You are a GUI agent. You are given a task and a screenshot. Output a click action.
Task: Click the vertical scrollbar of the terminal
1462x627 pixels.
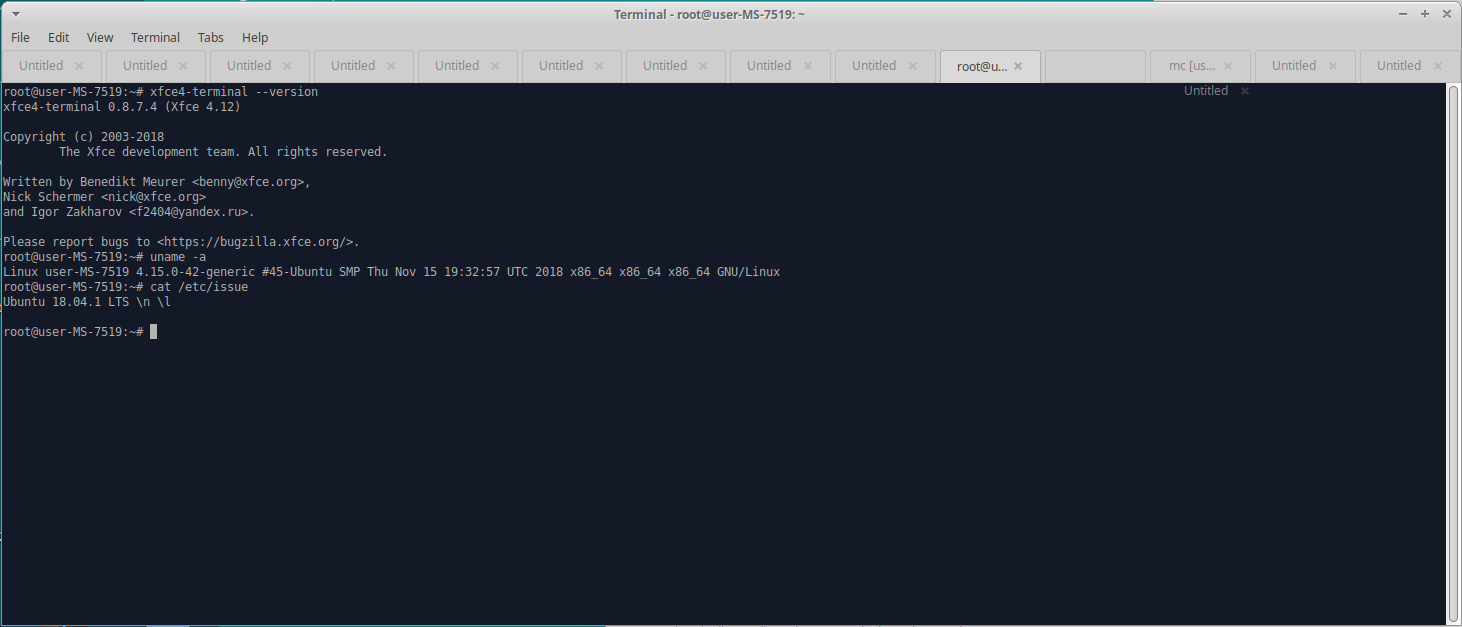click(1454, 350)
